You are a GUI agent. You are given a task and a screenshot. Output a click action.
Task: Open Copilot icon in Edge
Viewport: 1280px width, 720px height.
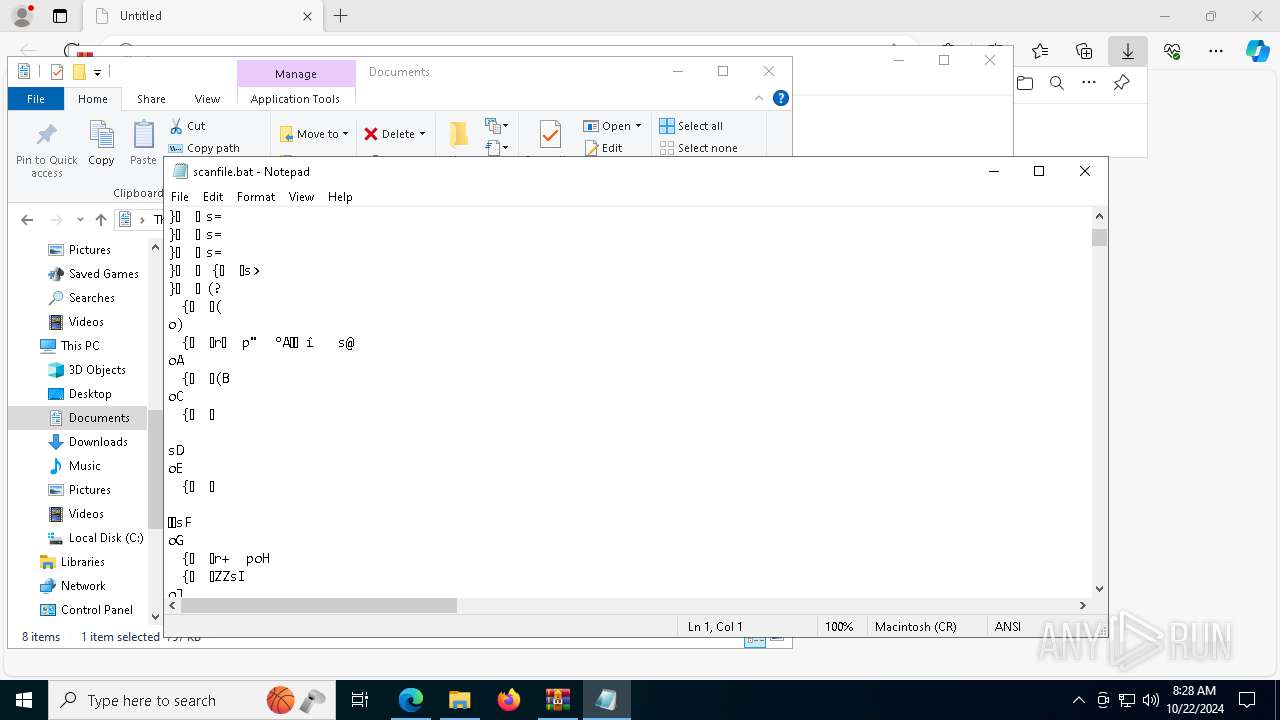point(1257,51)
